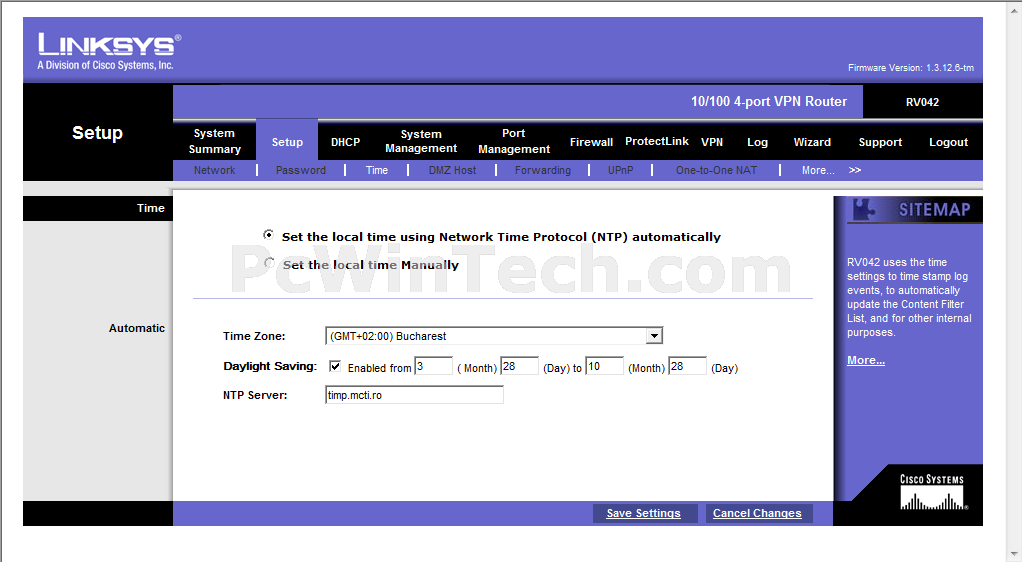Click the daylight saving end day field

[688, 366]
